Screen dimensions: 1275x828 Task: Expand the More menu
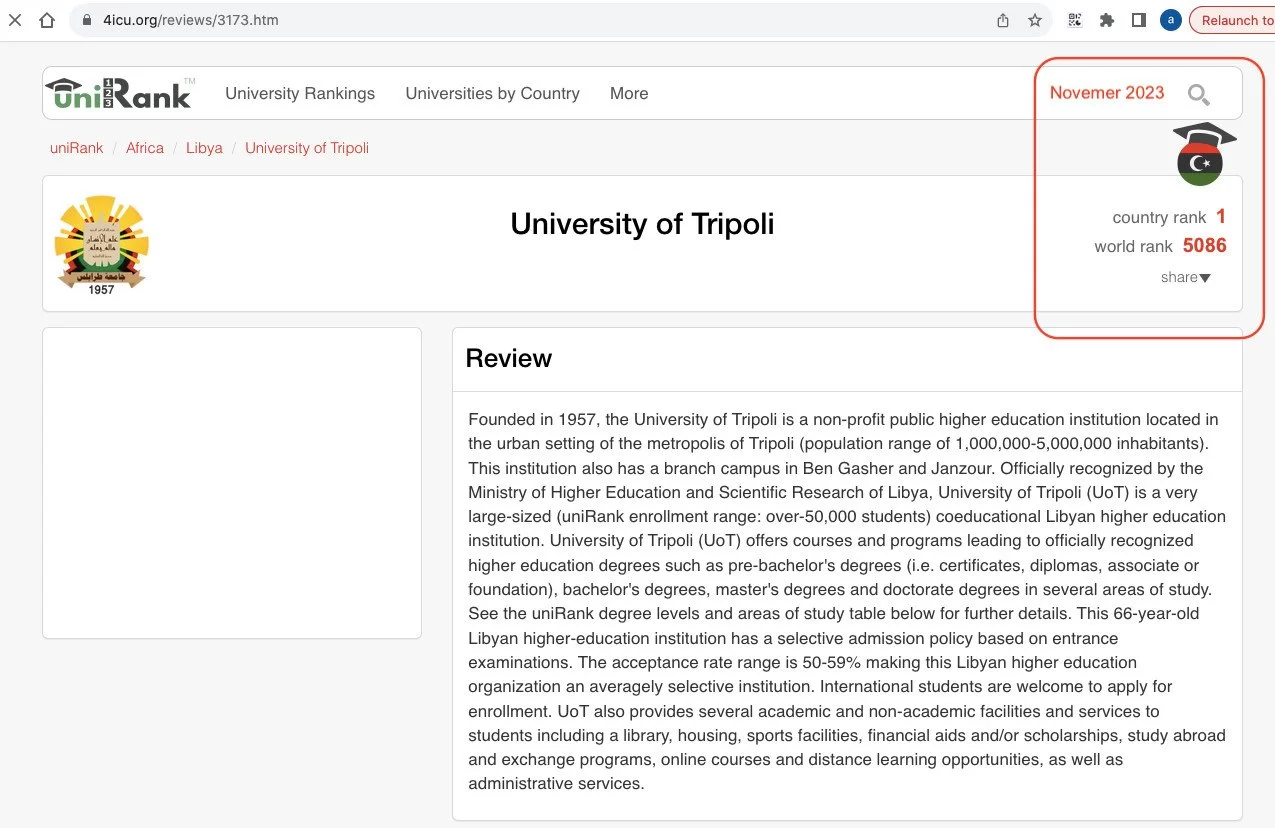pos(629,93)
